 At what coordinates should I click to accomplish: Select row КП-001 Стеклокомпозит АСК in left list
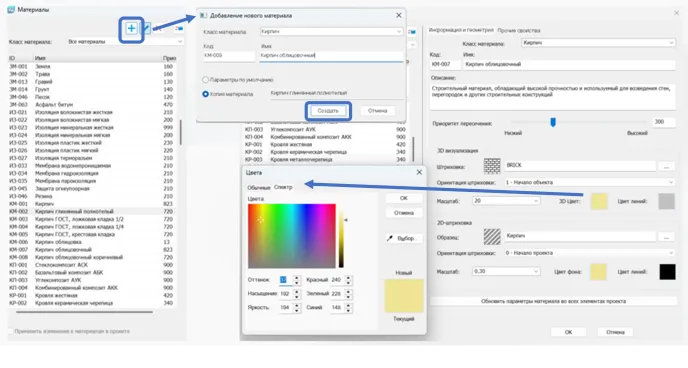91,265
